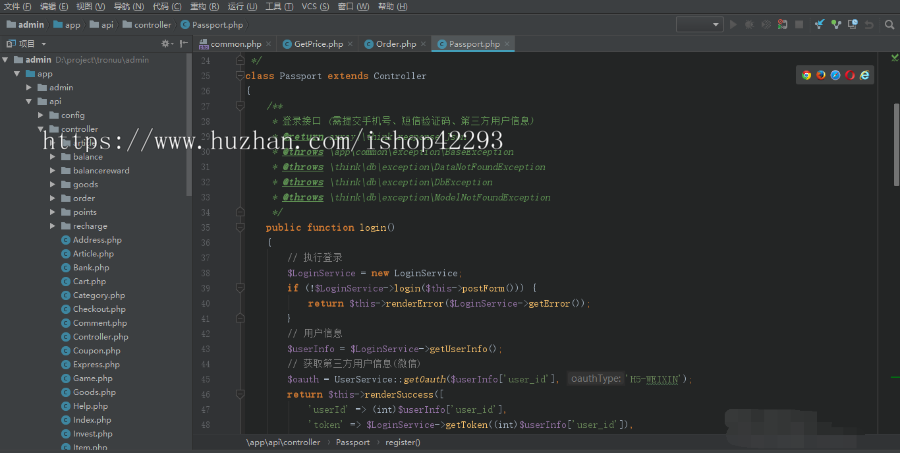Open the 帮助 (H) menu
Image resolution: width=900 pixels, height=453 pixels.
coord(393,6)
